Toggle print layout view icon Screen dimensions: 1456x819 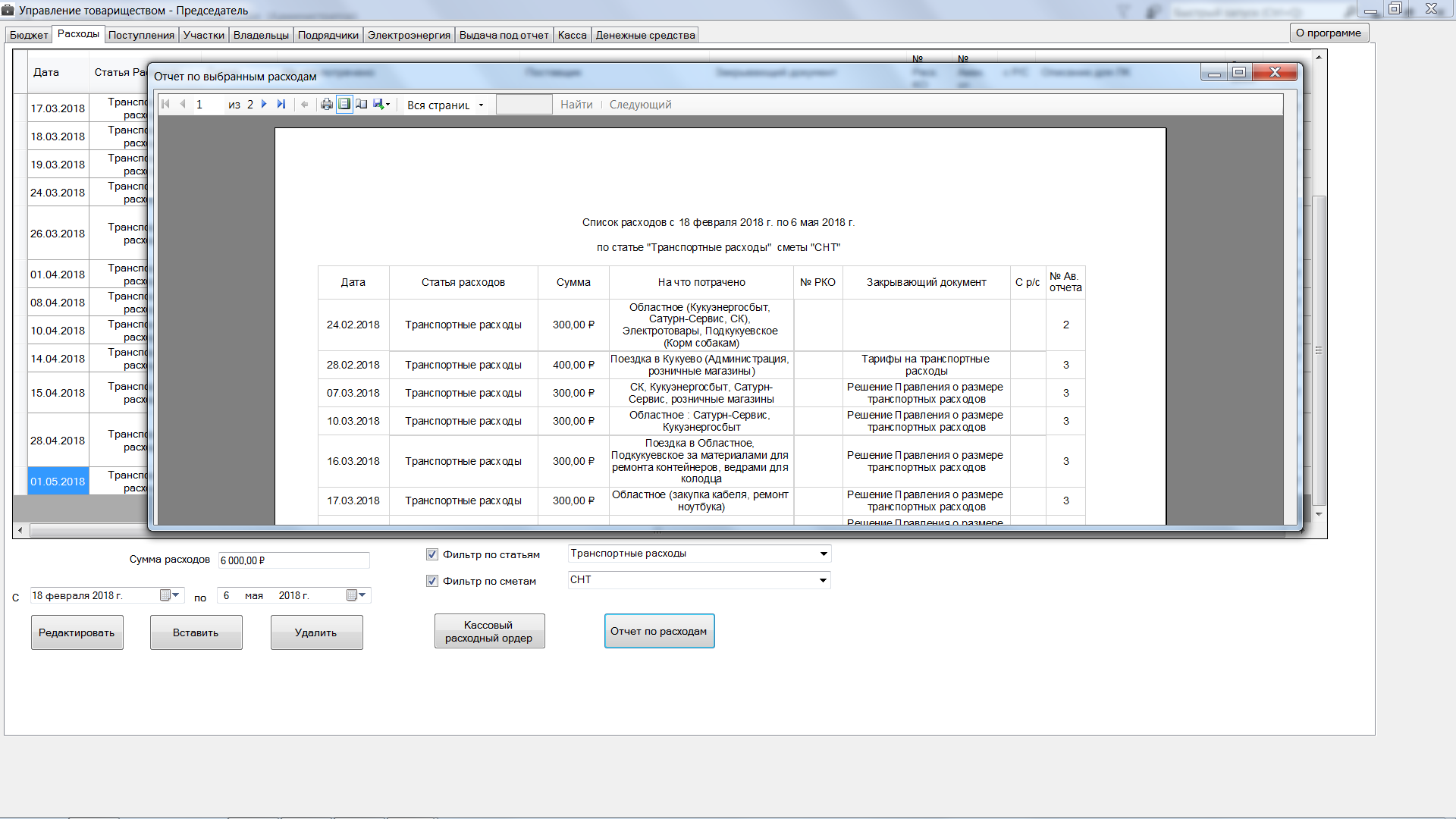[x=344, y=105]
